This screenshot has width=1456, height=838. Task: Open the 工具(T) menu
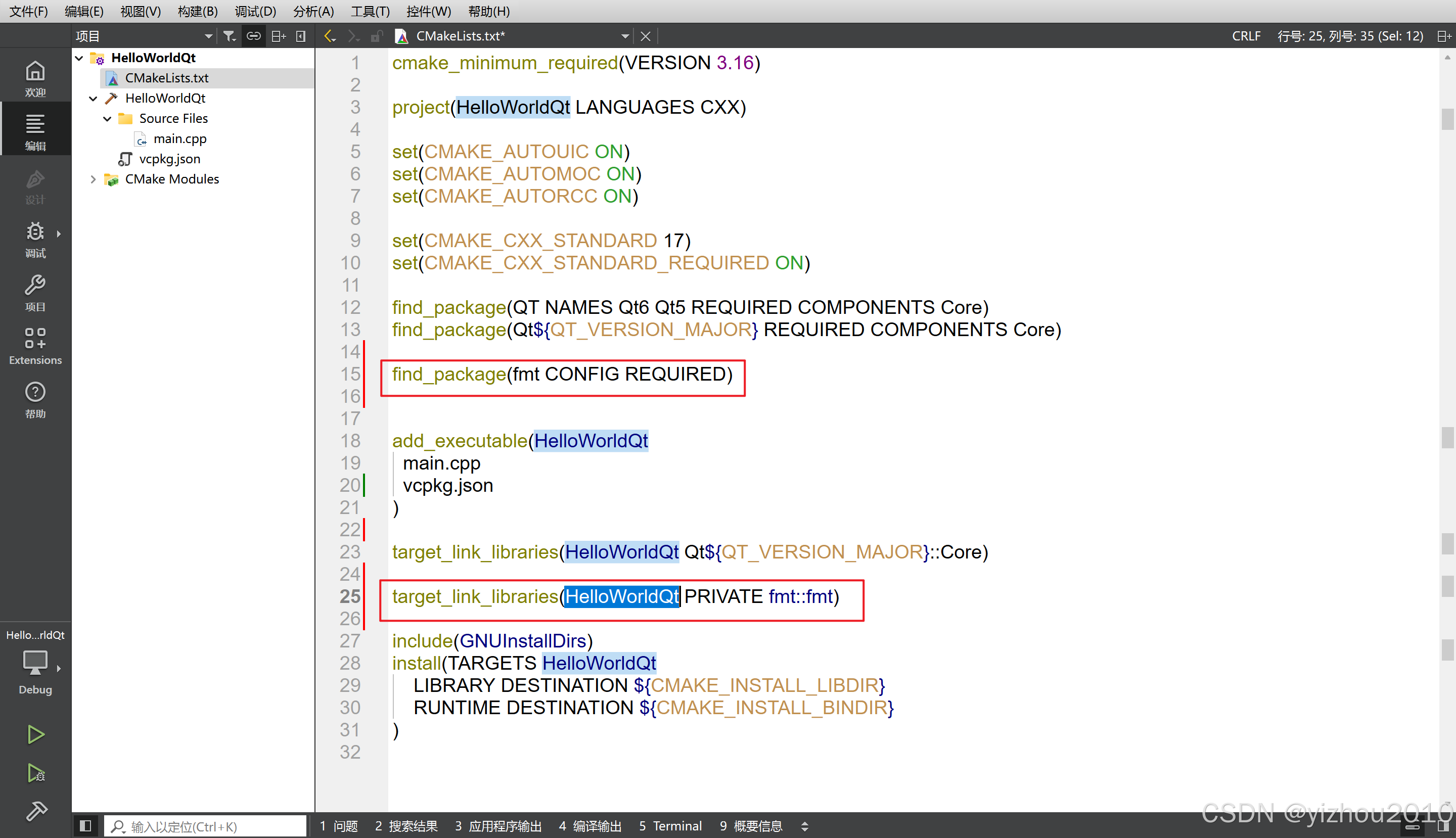tap(370, 11)
